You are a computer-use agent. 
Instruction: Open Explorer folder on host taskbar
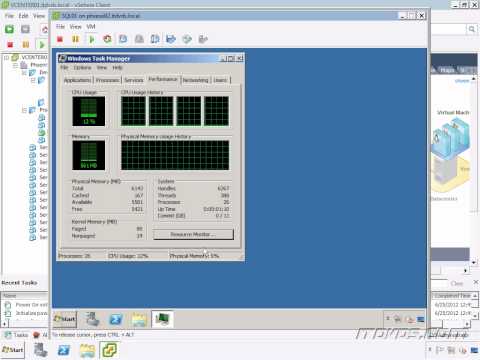tap(87, 350)
